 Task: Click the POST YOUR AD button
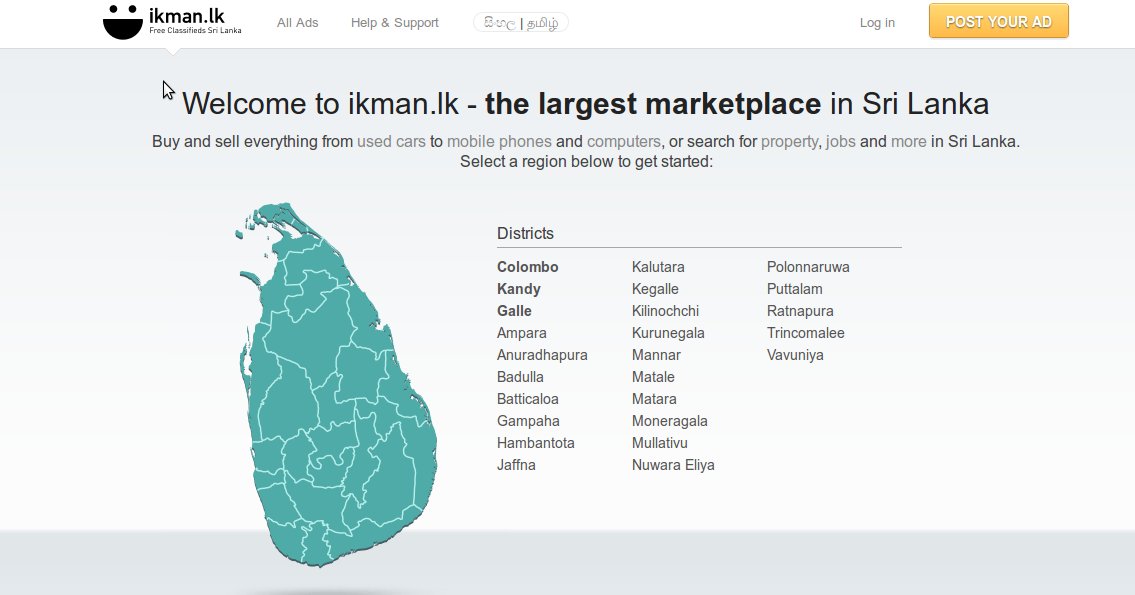[999, 21]
